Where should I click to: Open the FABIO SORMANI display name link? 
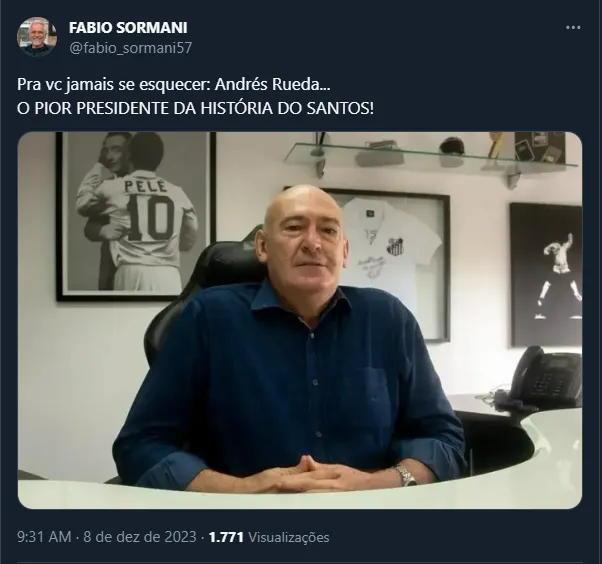128,28
